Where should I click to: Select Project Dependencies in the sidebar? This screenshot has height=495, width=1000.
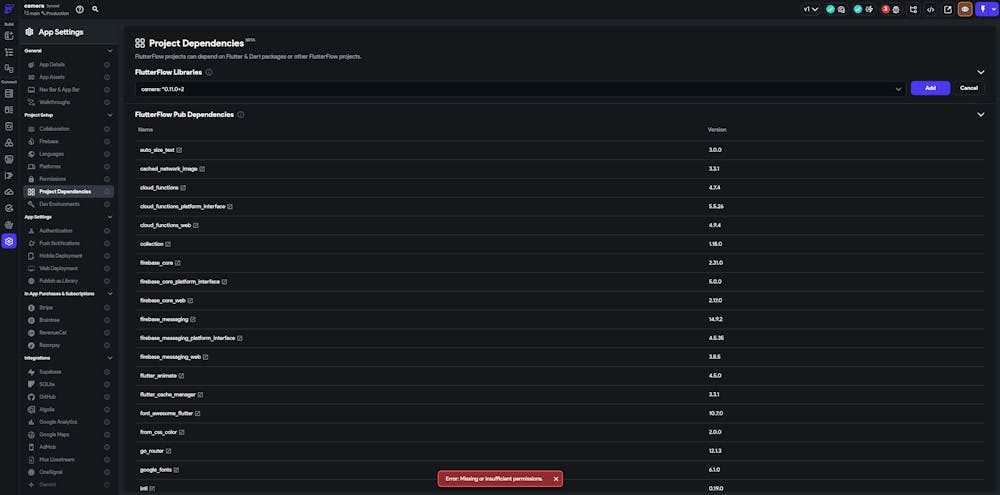69,191
